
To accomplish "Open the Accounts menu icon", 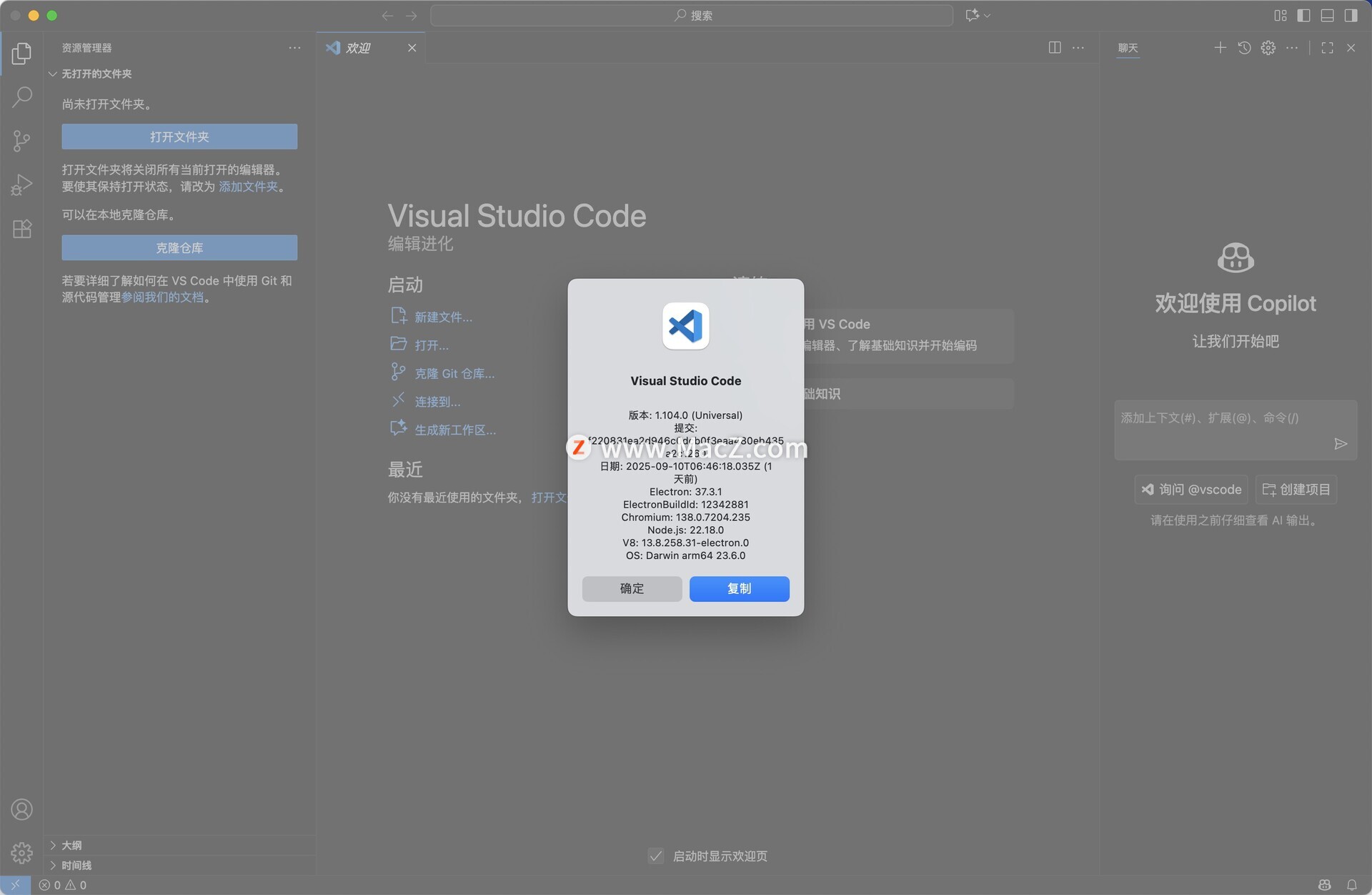I will tap(21, 809).
